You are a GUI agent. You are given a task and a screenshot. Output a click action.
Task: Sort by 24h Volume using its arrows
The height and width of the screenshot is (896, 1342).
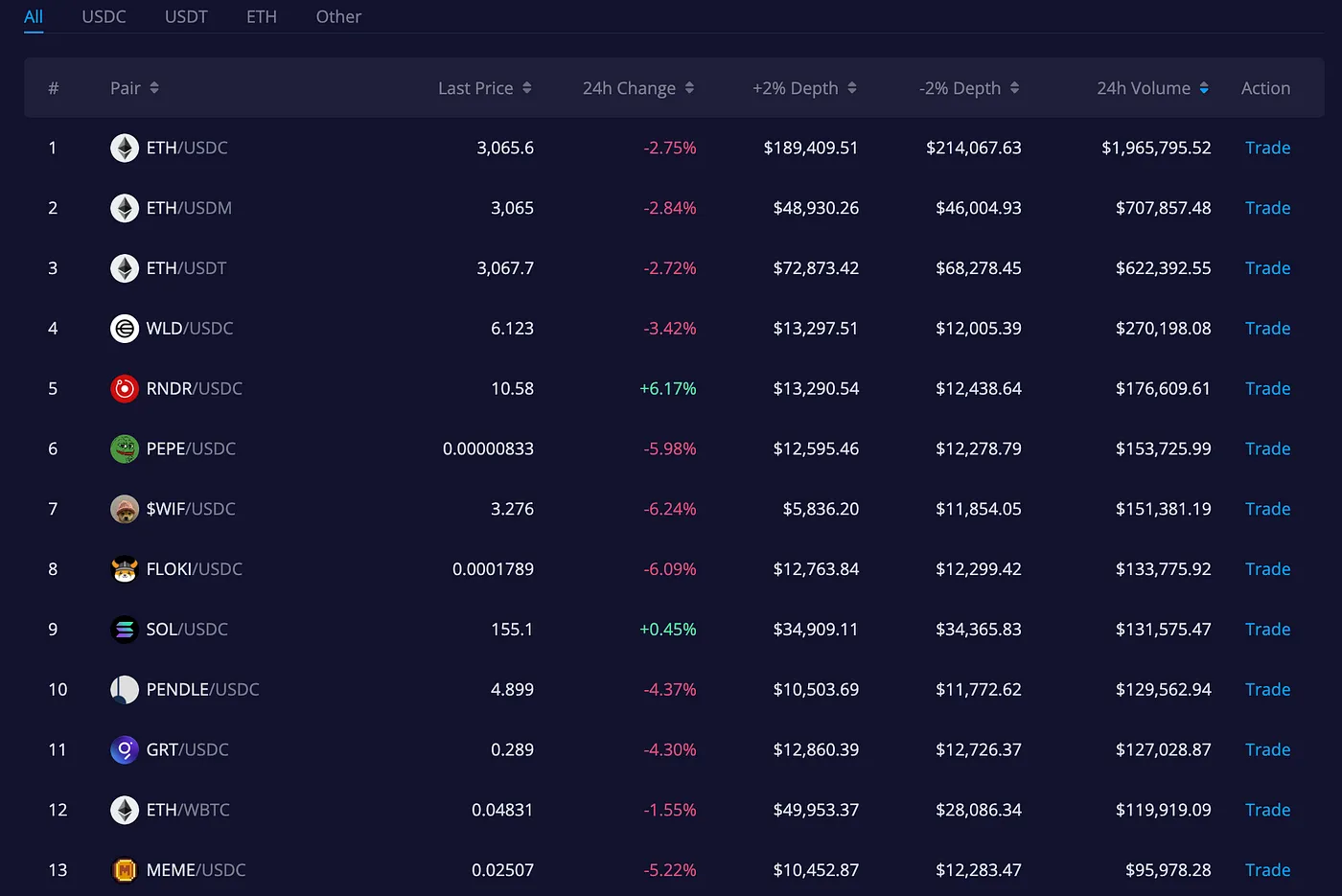1204,88
